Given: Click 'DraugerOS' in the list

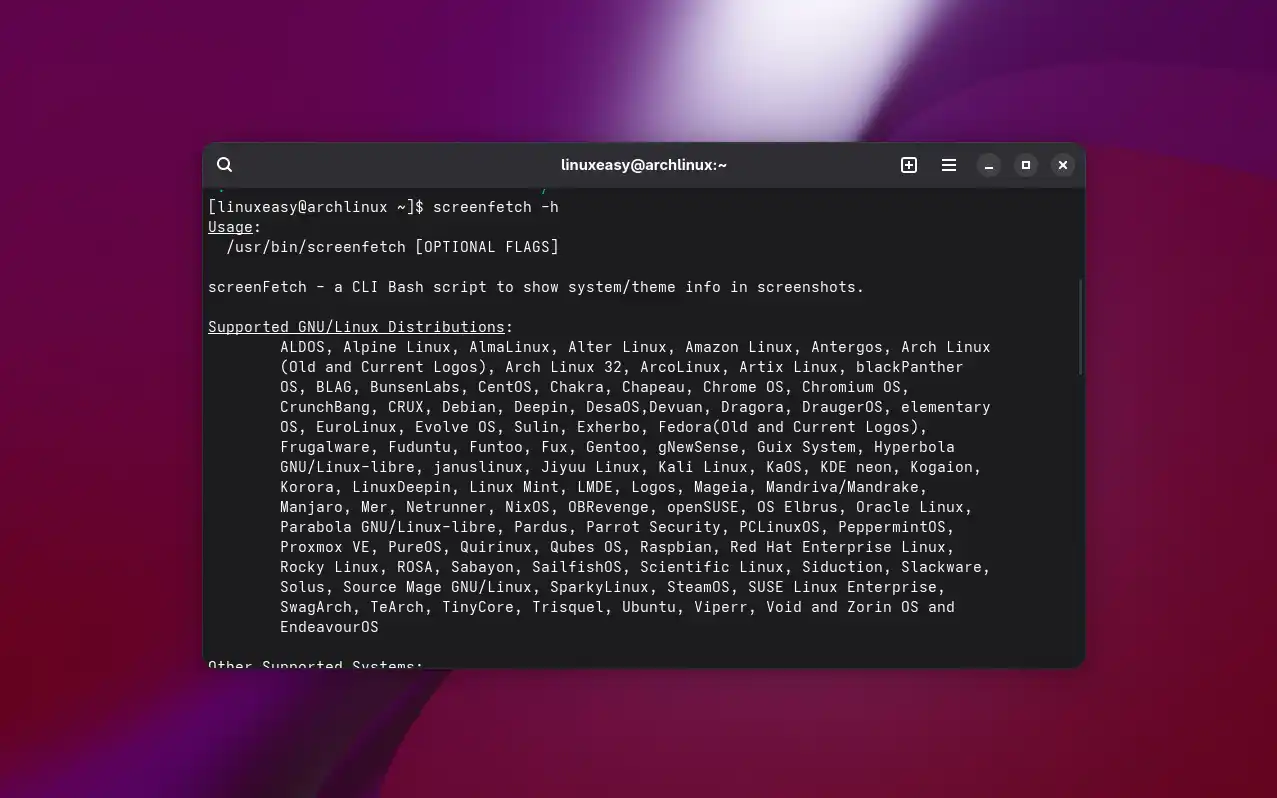Looking at the screenshot, I should 842,407.
